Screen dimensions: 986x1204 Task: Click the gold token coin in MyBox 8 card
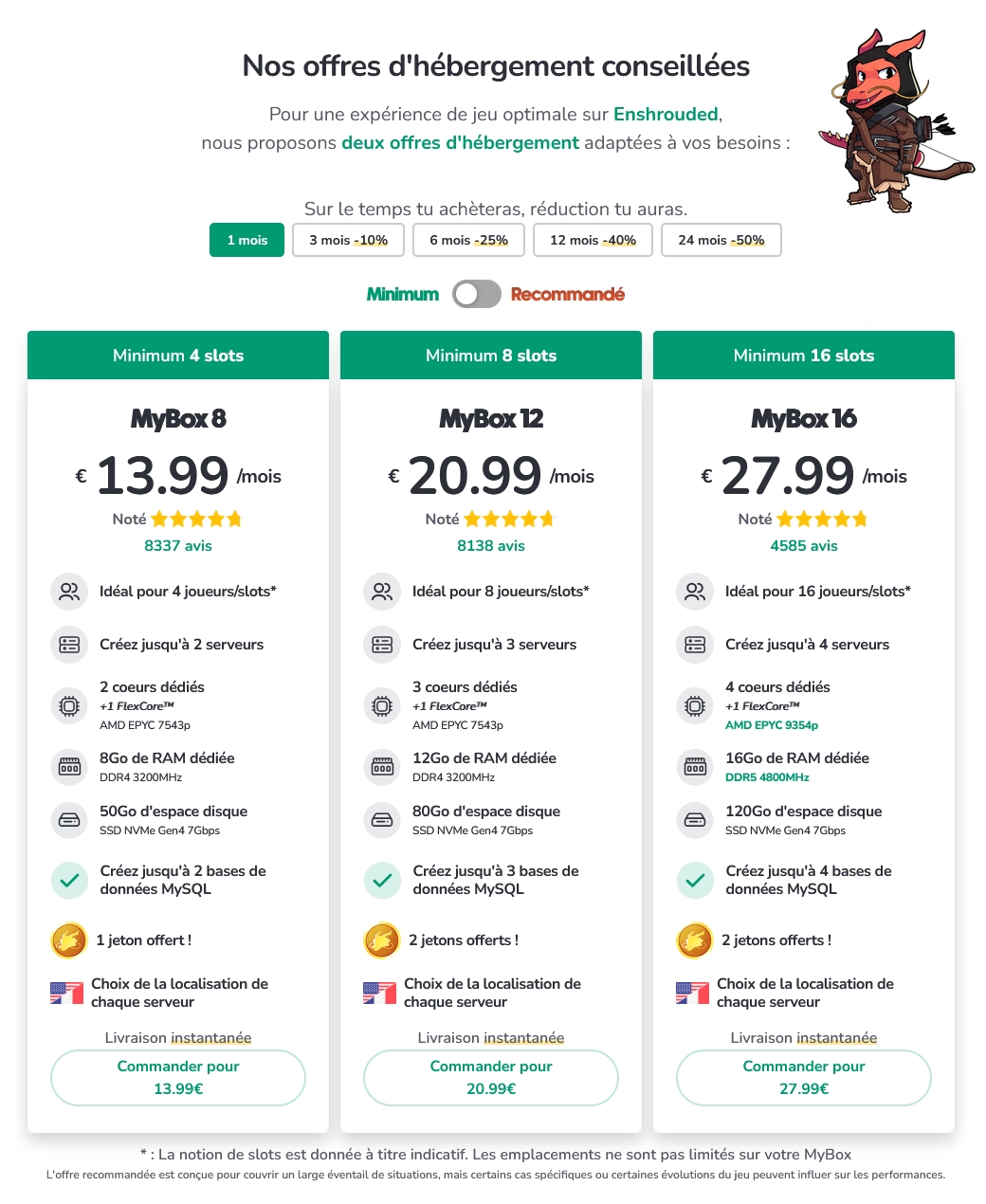pyautogui.click(x=69, y=940)
